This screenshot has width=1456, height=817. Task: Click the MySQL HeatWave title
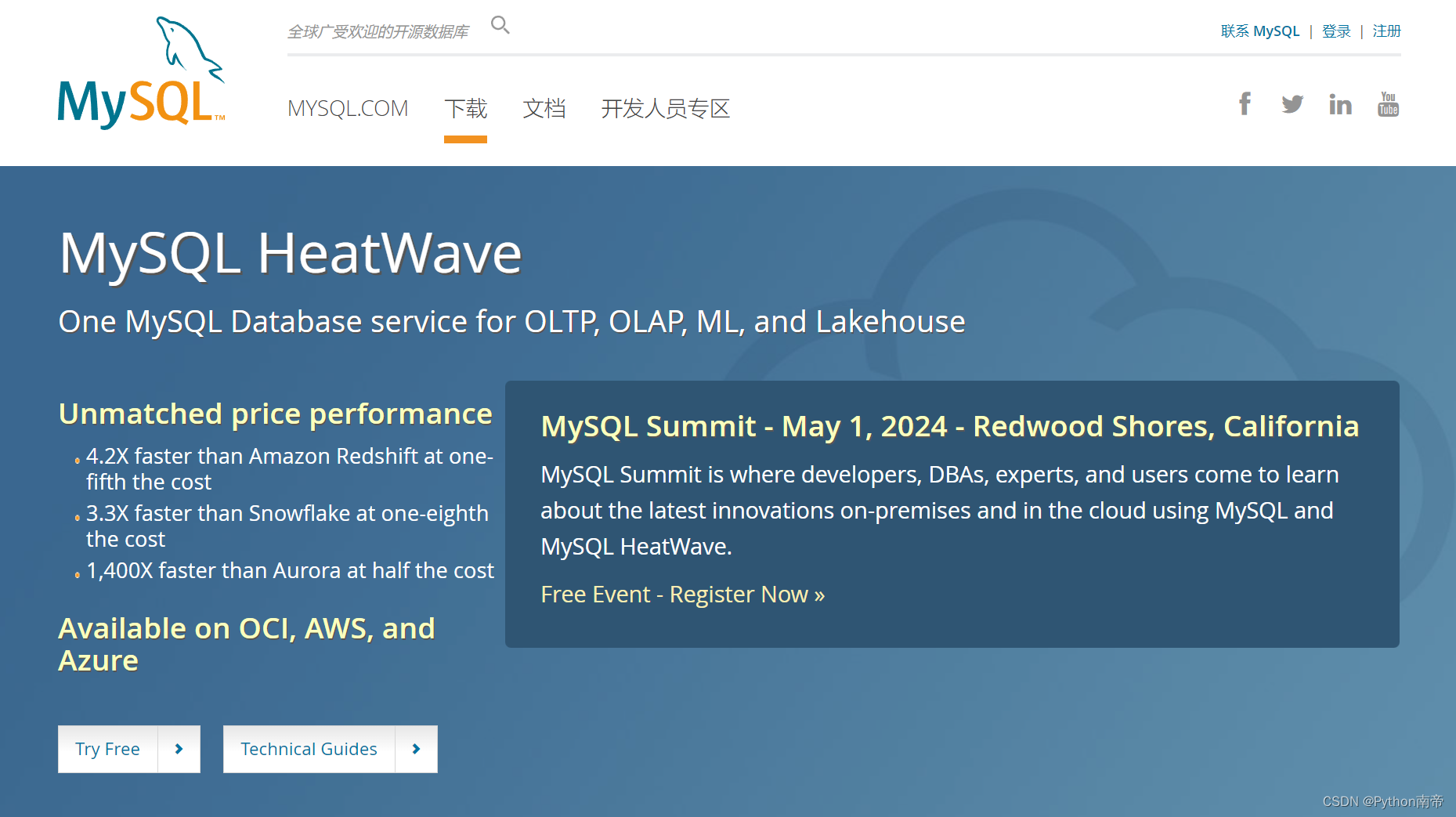click(291, 253)
